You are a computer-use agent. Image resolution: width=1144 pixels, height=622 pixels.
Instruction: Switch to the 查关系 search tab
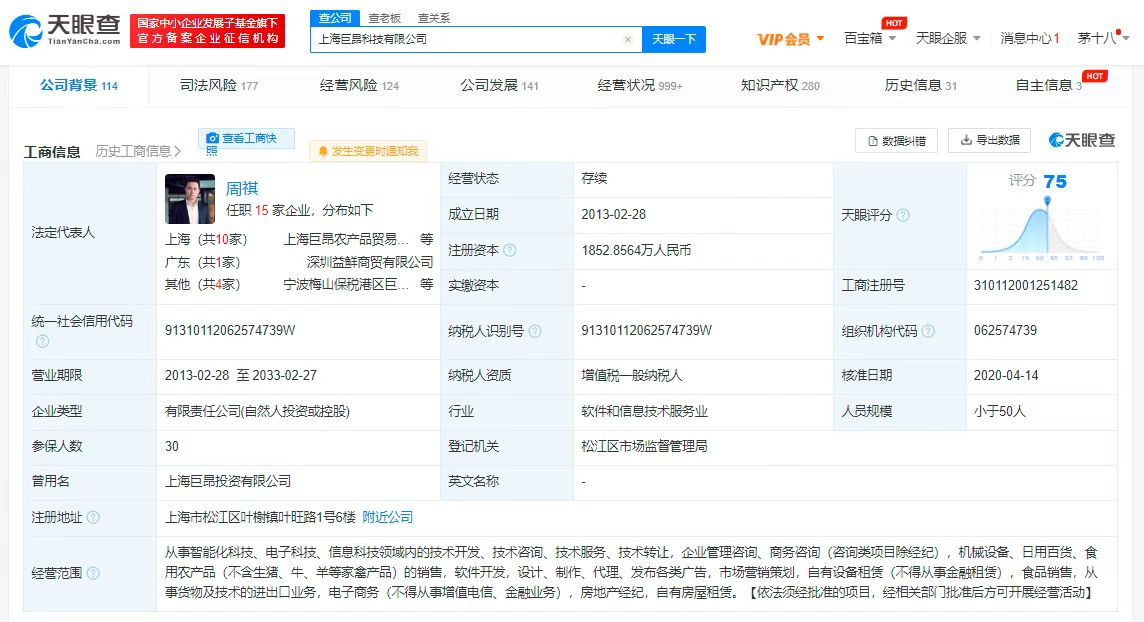click(x=434, y=18)
